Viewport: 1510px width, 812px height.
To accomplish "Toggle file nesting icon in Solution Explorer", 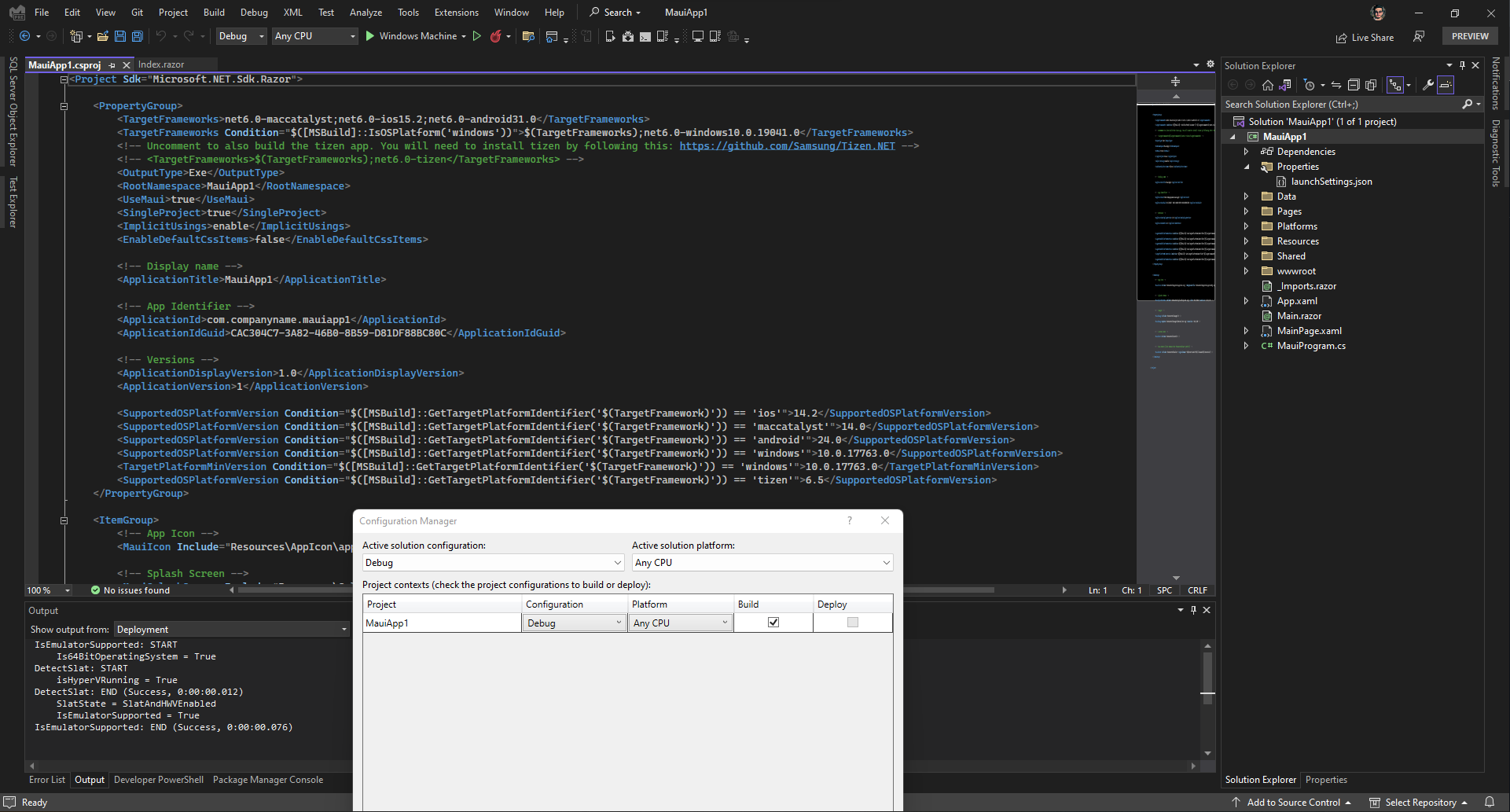I will pos(1395,85).
